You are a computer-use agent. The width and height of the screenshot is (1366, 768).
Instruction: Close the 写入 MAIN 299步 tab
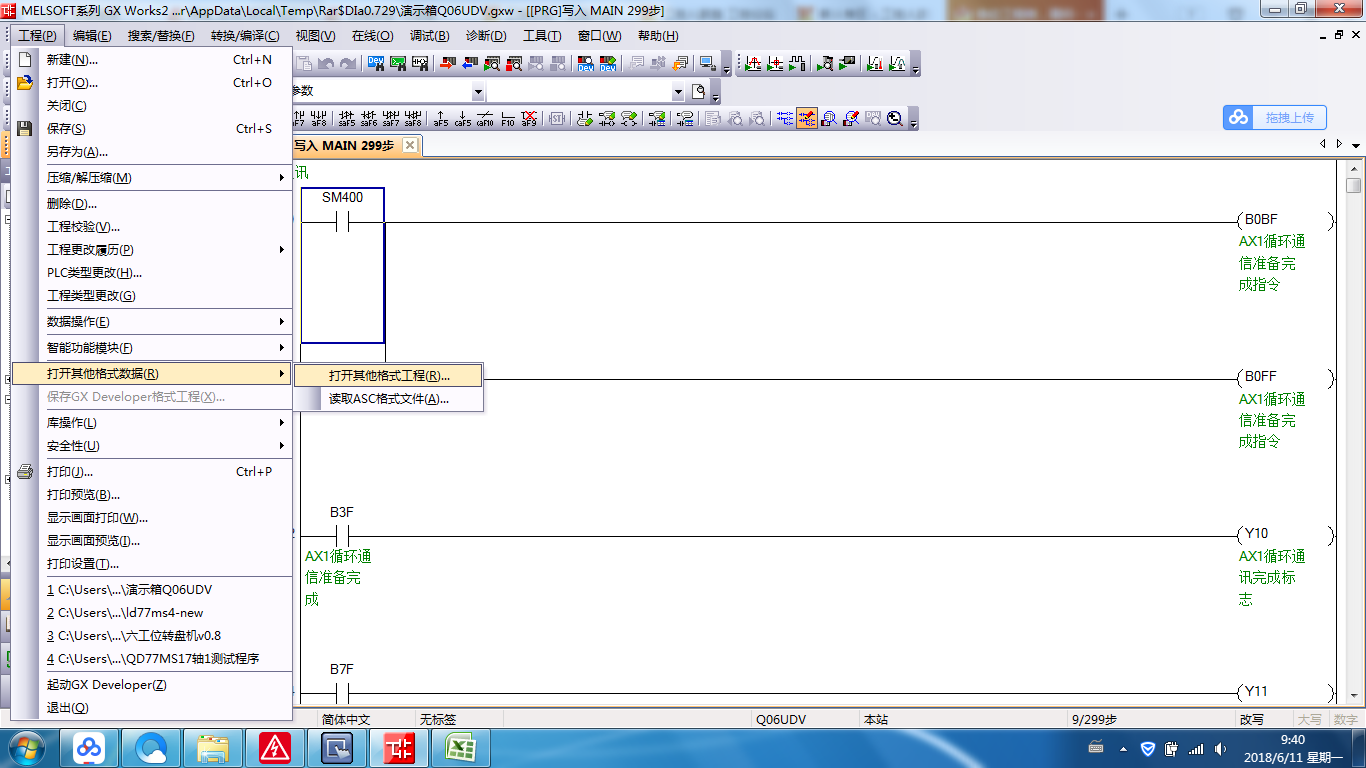[409, 145]
